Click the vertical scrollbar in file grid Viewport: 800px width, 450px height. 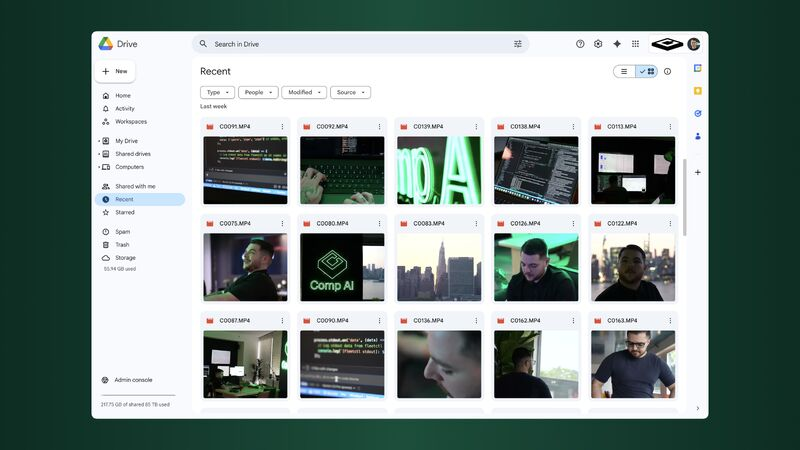(684, 197)
